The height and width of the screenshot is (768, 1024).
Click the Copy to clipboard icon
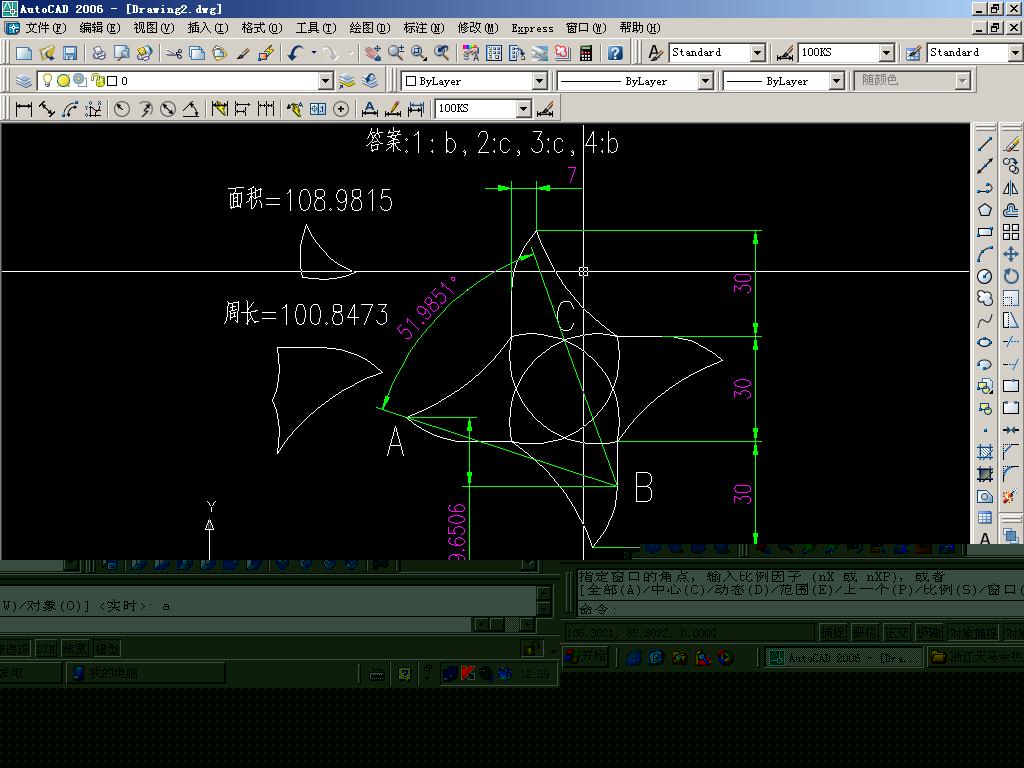pyautogui.click(x=197, y=54)
